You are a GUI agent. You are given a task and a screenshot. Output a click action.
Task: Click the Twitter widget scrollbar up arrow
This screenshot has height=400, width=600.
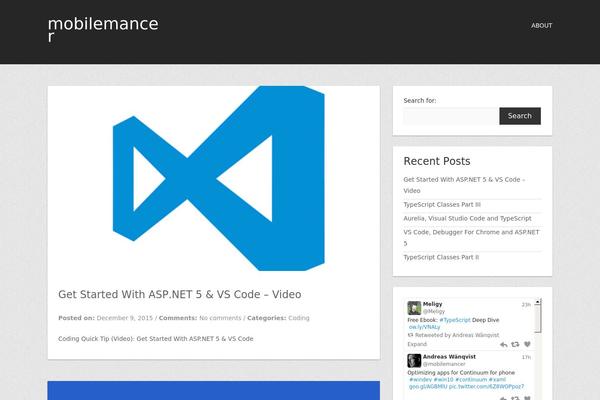[x=538, y=302]
